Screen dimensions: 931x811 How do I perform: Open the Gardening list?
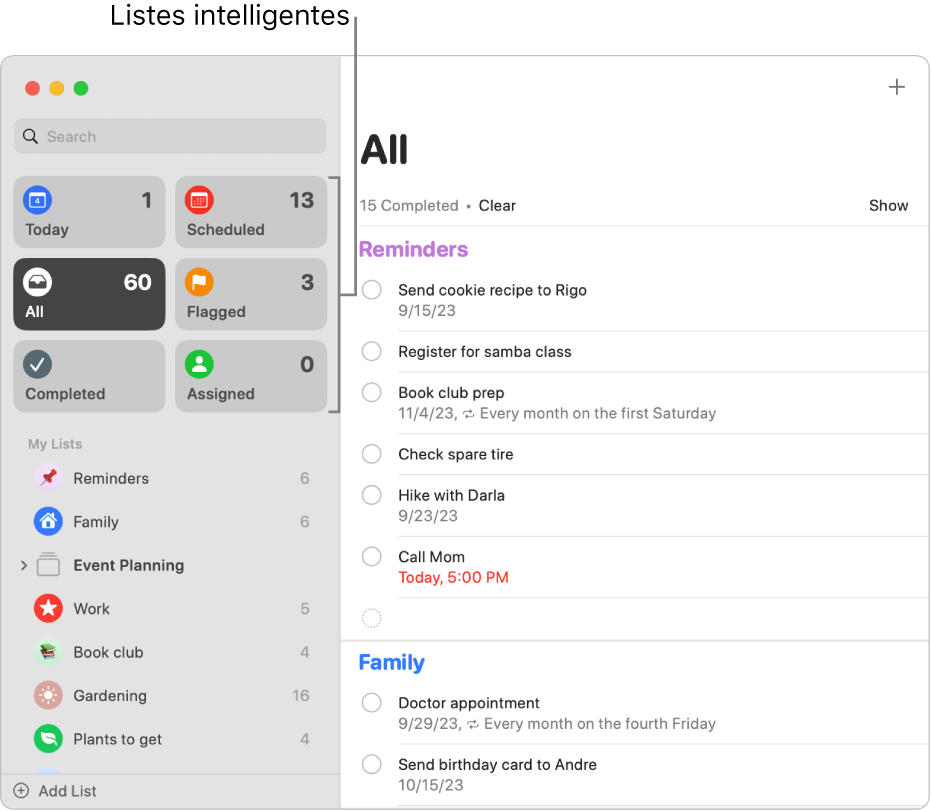110,696
